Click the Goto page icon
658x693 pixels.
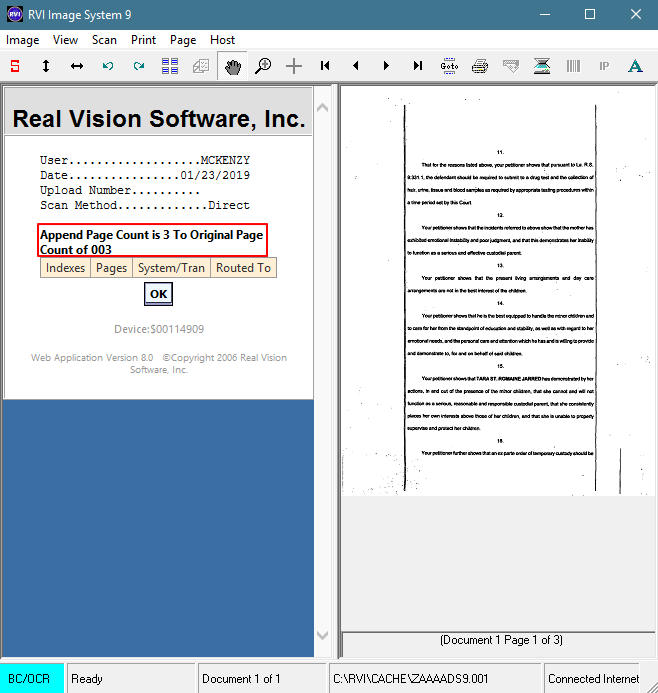point(449,66)
